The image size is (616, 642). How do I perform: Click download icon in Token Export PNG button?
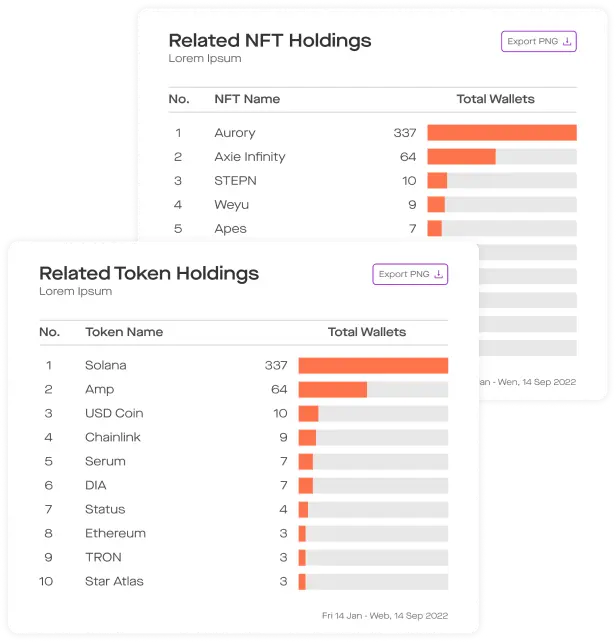pyautogui.click(x=438, y=274)
